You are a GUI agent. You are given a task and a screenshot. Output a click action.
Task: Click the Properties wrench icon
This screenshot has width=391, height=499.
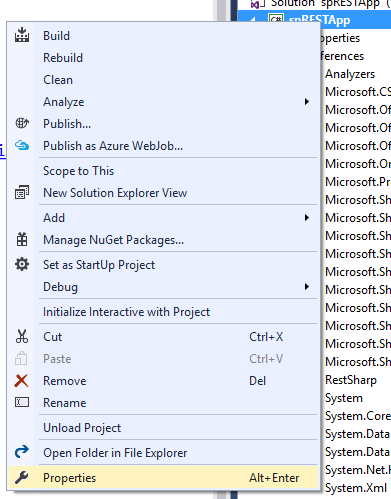pos(22,478)
